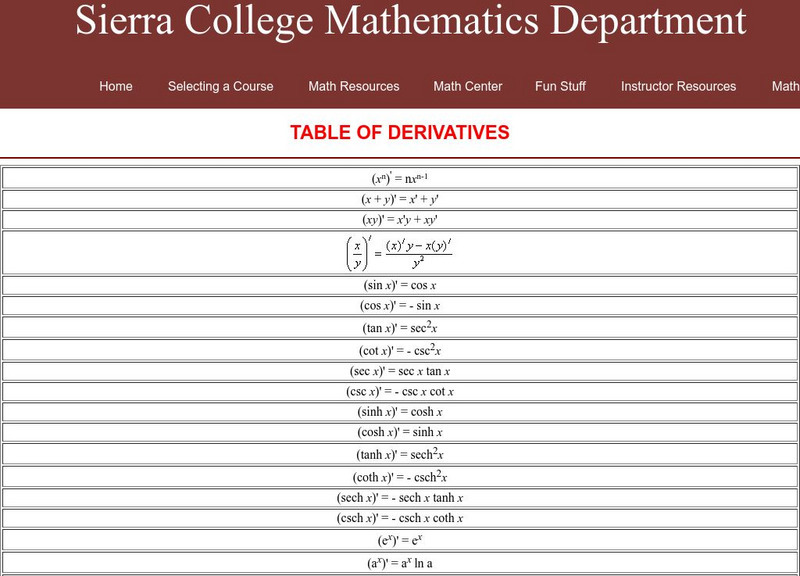Image resolution: width=800 pixels, height=576 pixels.
Task: Open the Home menu item
Action: click(116, 86)
